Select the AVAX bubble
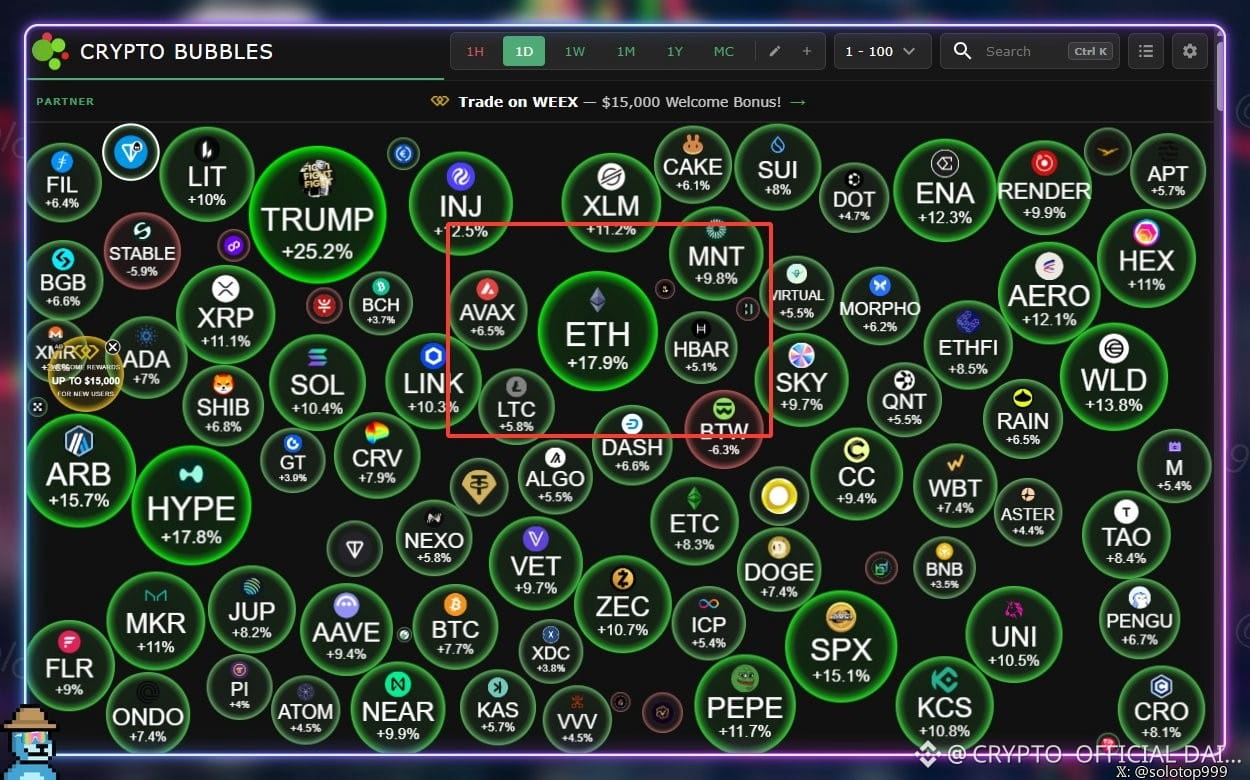This screenshot has width=1250, height=780. [487, 309]
